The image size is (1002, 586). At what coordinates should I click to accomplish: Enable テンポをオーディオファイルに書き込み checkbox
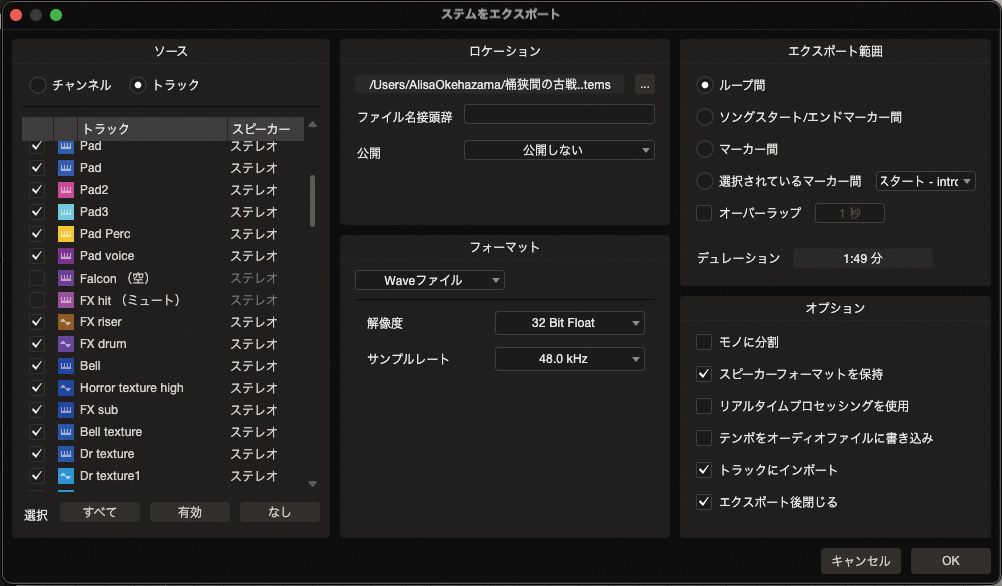[x=704, y=438]
